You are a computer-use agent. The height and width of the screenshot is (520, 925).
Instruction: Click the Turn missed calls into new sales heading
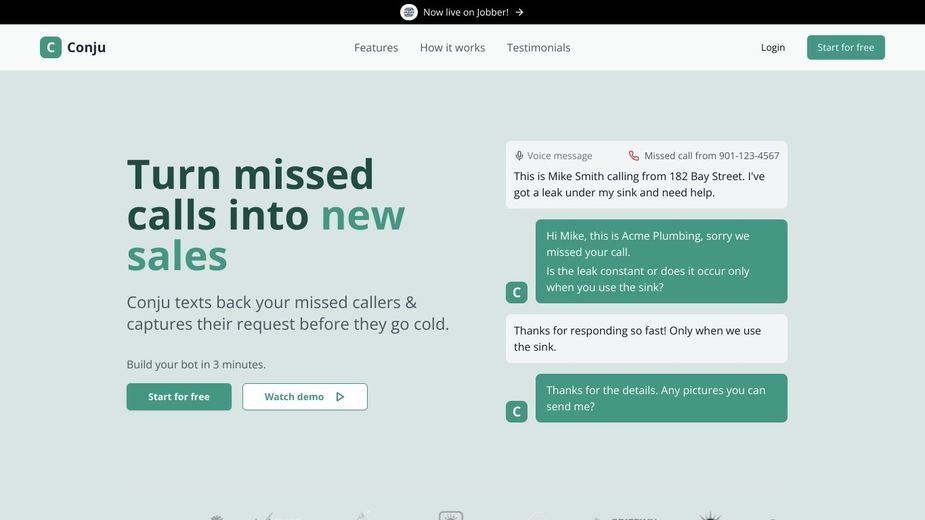[266, 215]
